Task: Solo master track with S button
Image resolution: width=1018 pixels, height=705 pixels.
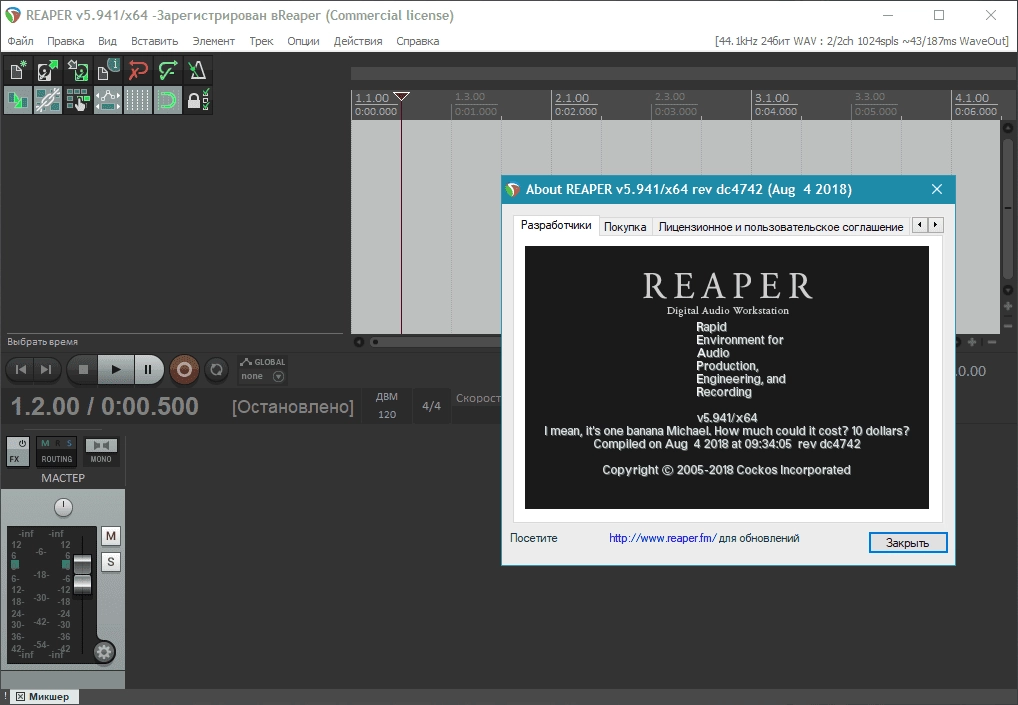Action: [111, 562]
